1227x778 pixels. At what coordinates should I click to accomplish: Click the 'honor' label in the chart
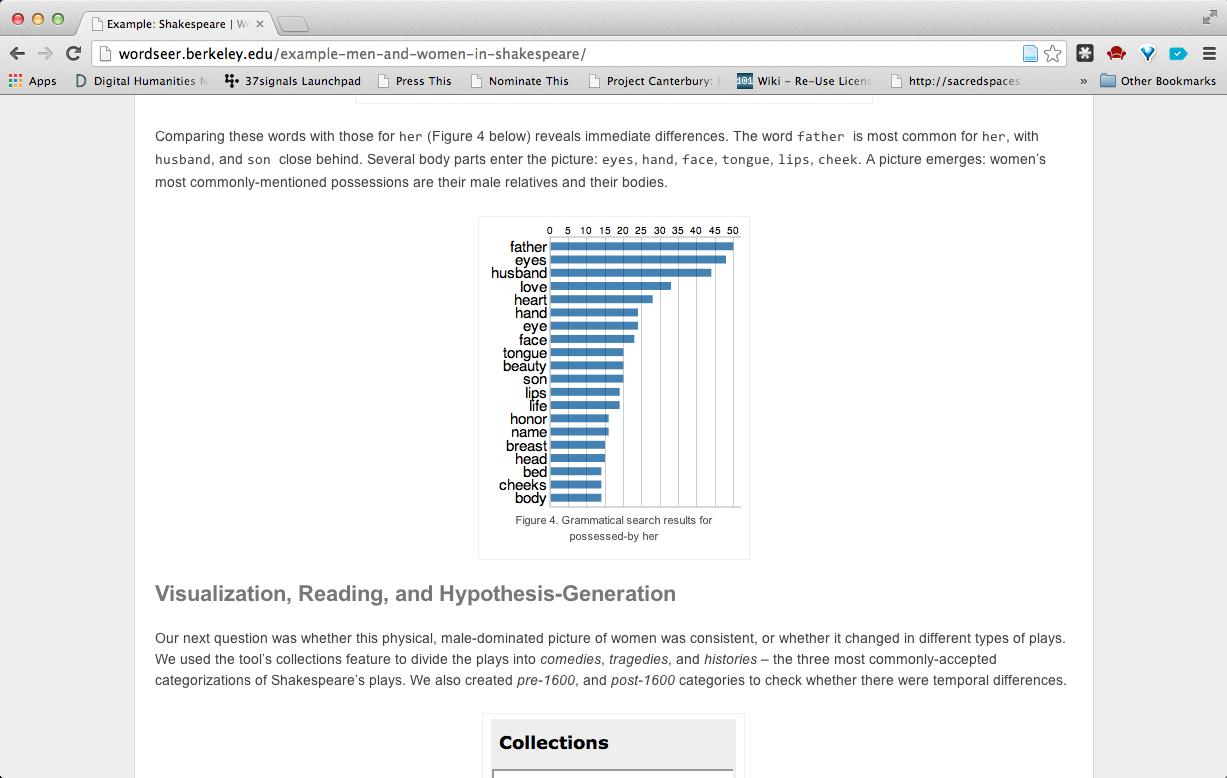(x=529, y=419)
